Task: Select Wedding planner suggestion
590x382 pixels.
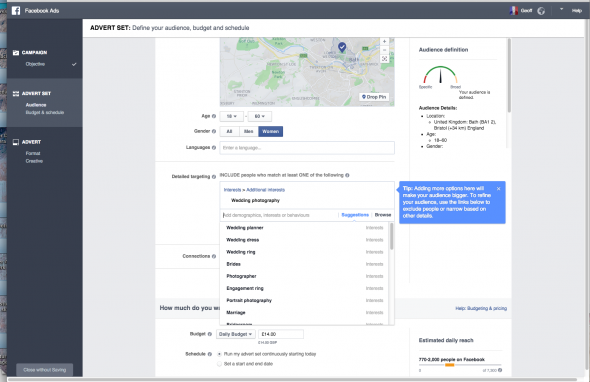Action: pyautogui.click(x=304, y=228)
